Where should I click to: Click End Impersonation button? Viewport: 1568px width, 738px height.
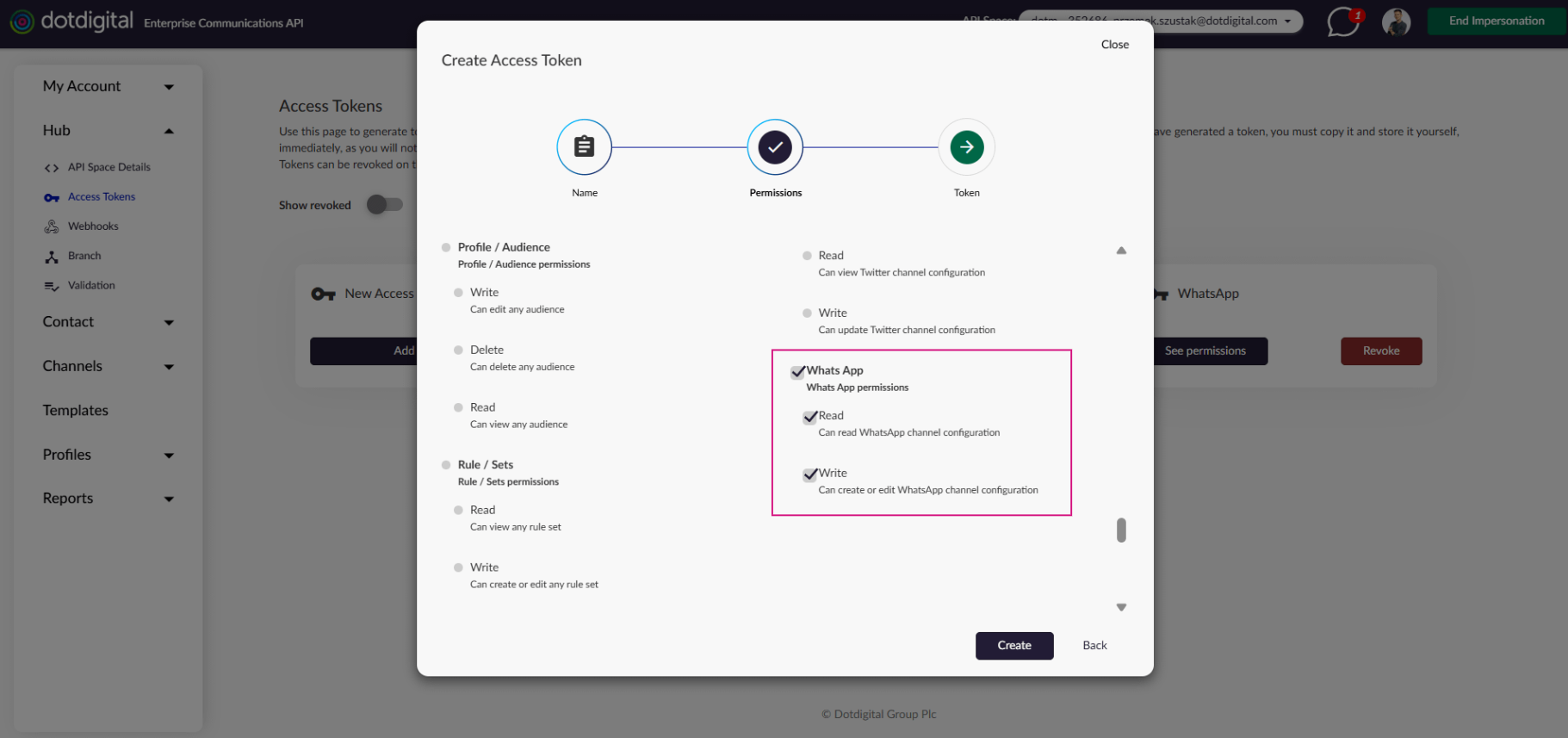[x=1497, y=22]
